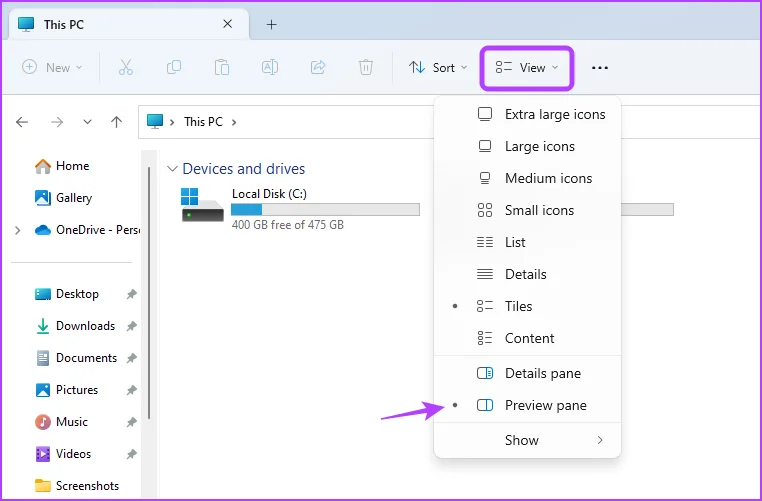The image size is (762, 501).
Task: Switch to the This PC tab
Action: (x=129, y=24)
